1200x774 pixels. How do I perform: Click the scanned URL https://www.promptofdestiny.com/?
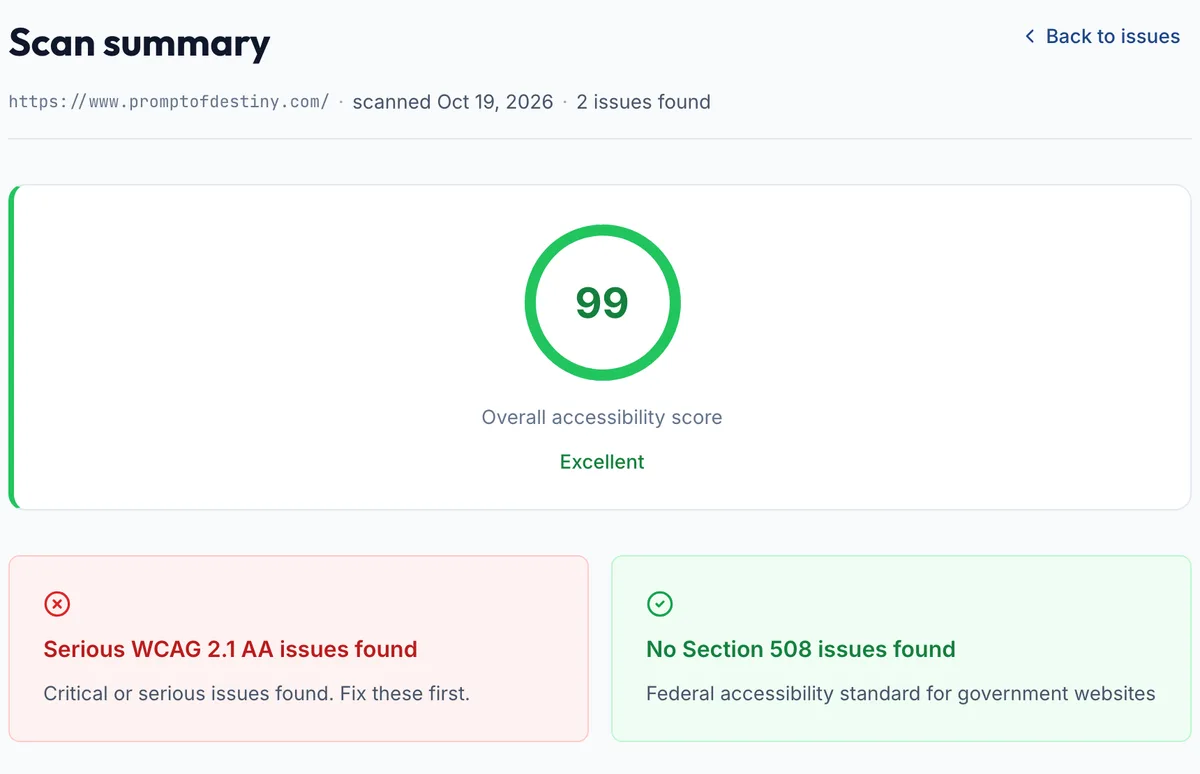point(169,102)
